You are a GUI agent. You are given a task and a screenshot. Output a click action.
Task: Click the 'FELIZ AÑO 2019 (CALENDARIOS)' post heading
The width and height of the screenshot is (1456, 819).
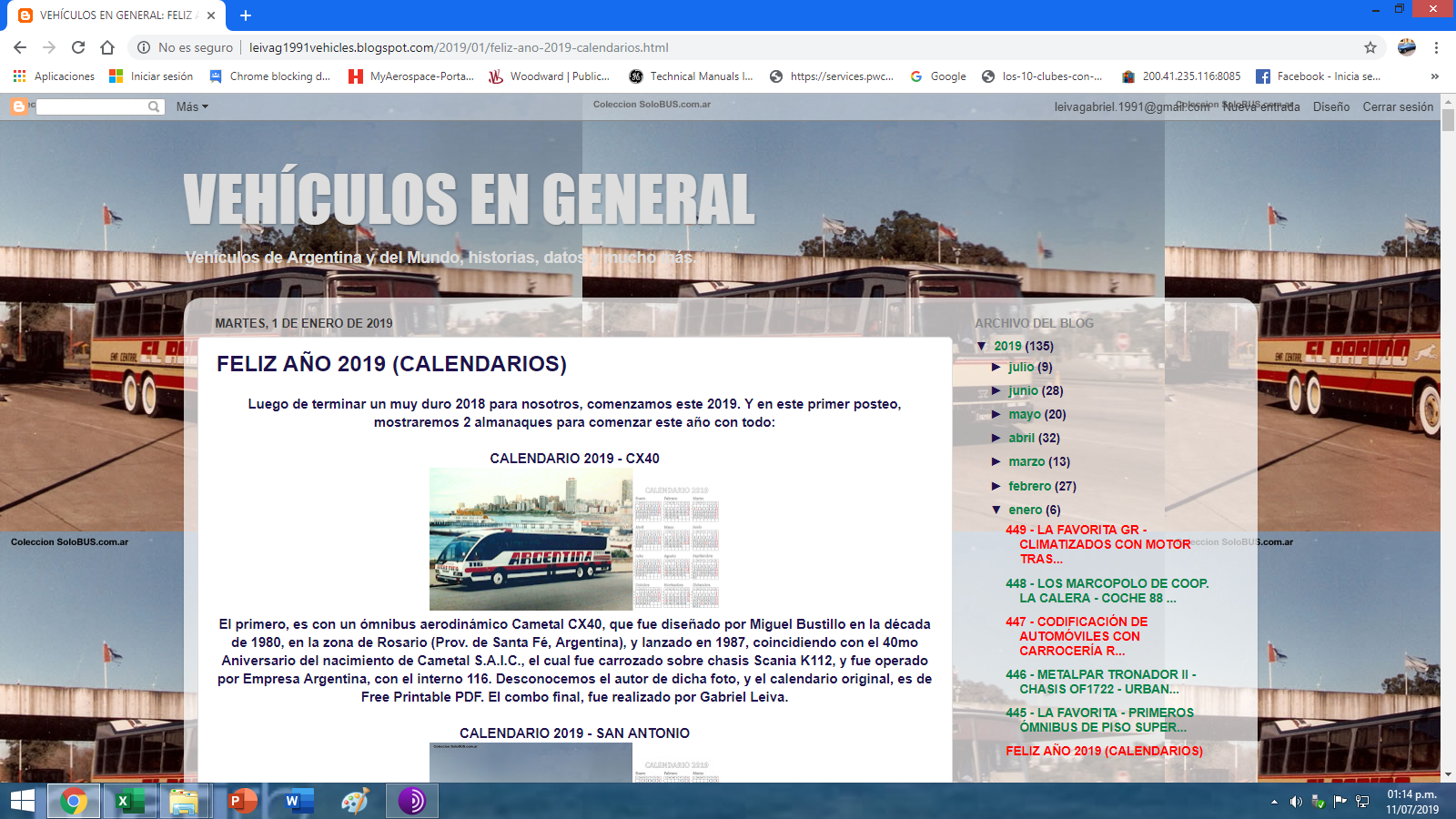(x=391, y=364)
